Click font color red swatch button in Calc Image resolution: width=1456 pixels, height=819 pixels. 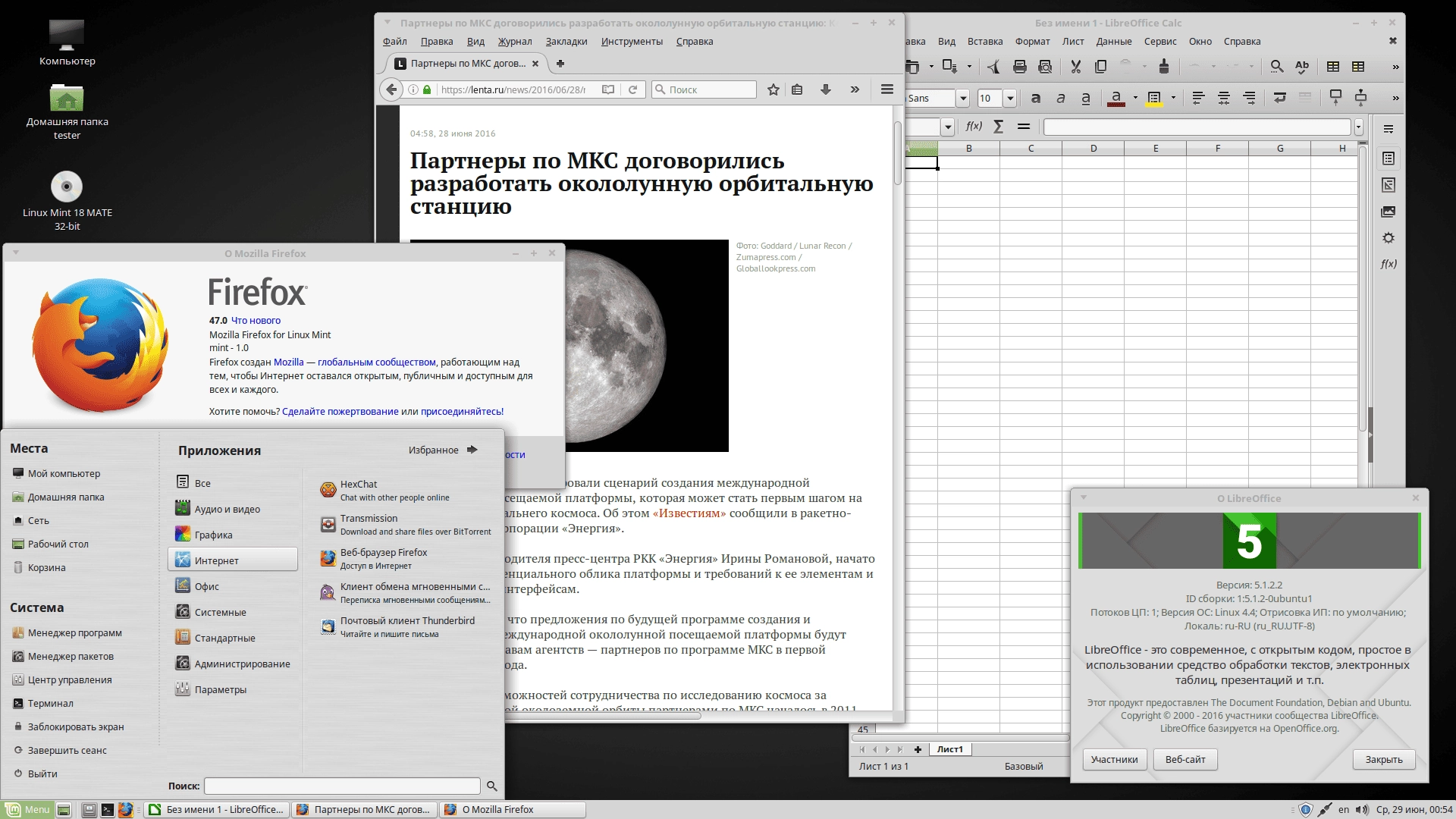pyautogui.click(x=1116, y=98)
